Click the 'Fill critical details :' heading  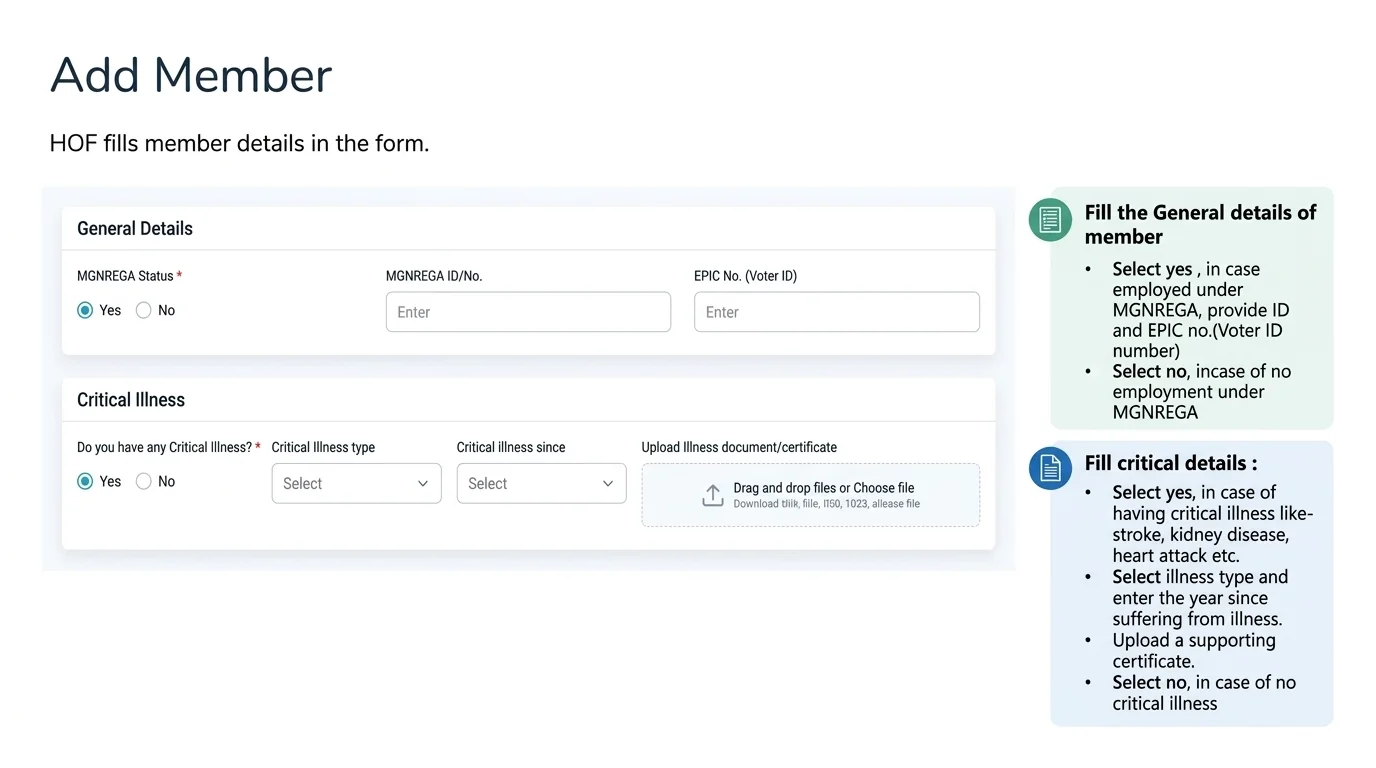1171,463
